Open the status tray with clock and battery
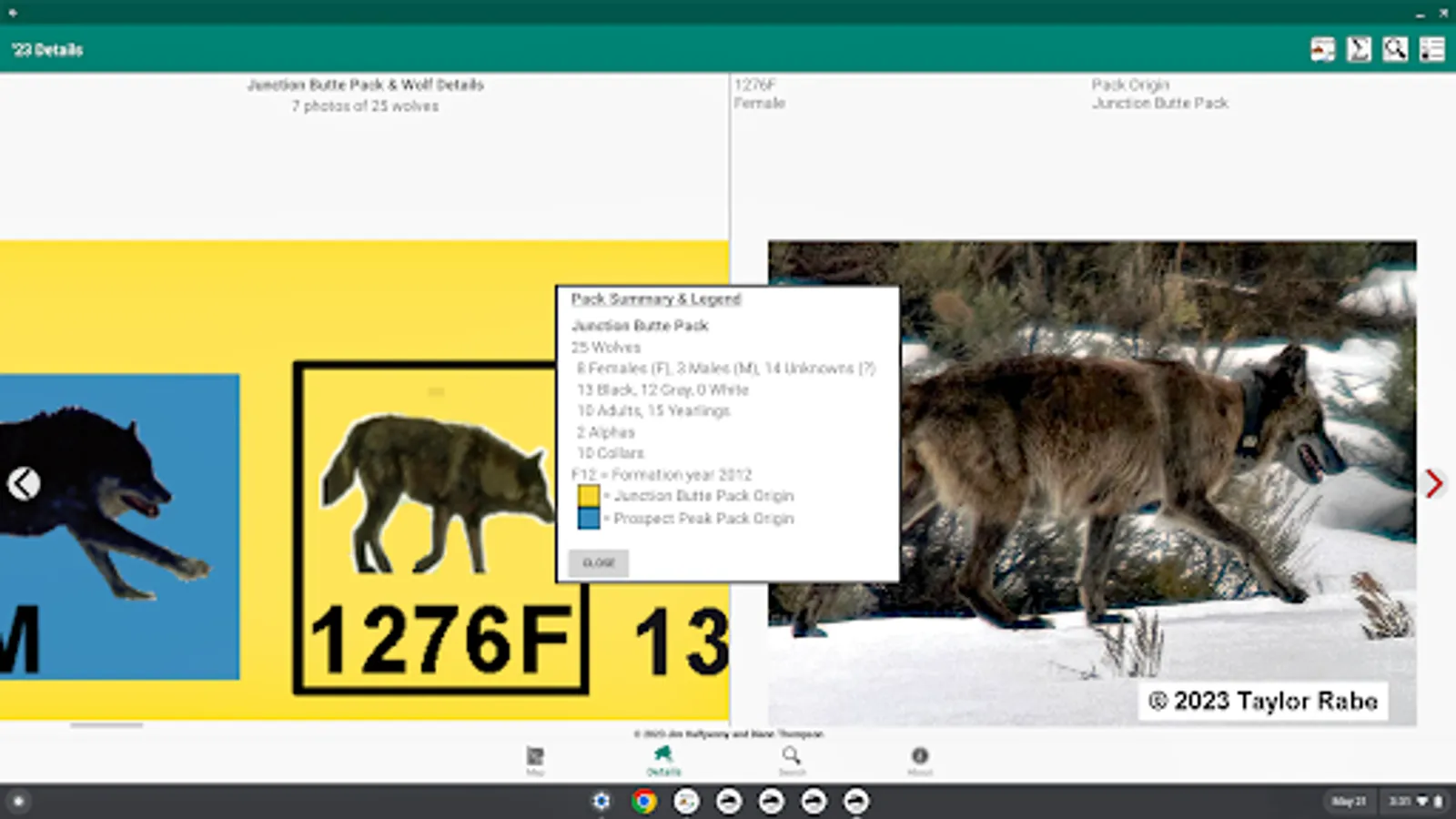The image size is (1456, 819). click(x=1415, y=802)
